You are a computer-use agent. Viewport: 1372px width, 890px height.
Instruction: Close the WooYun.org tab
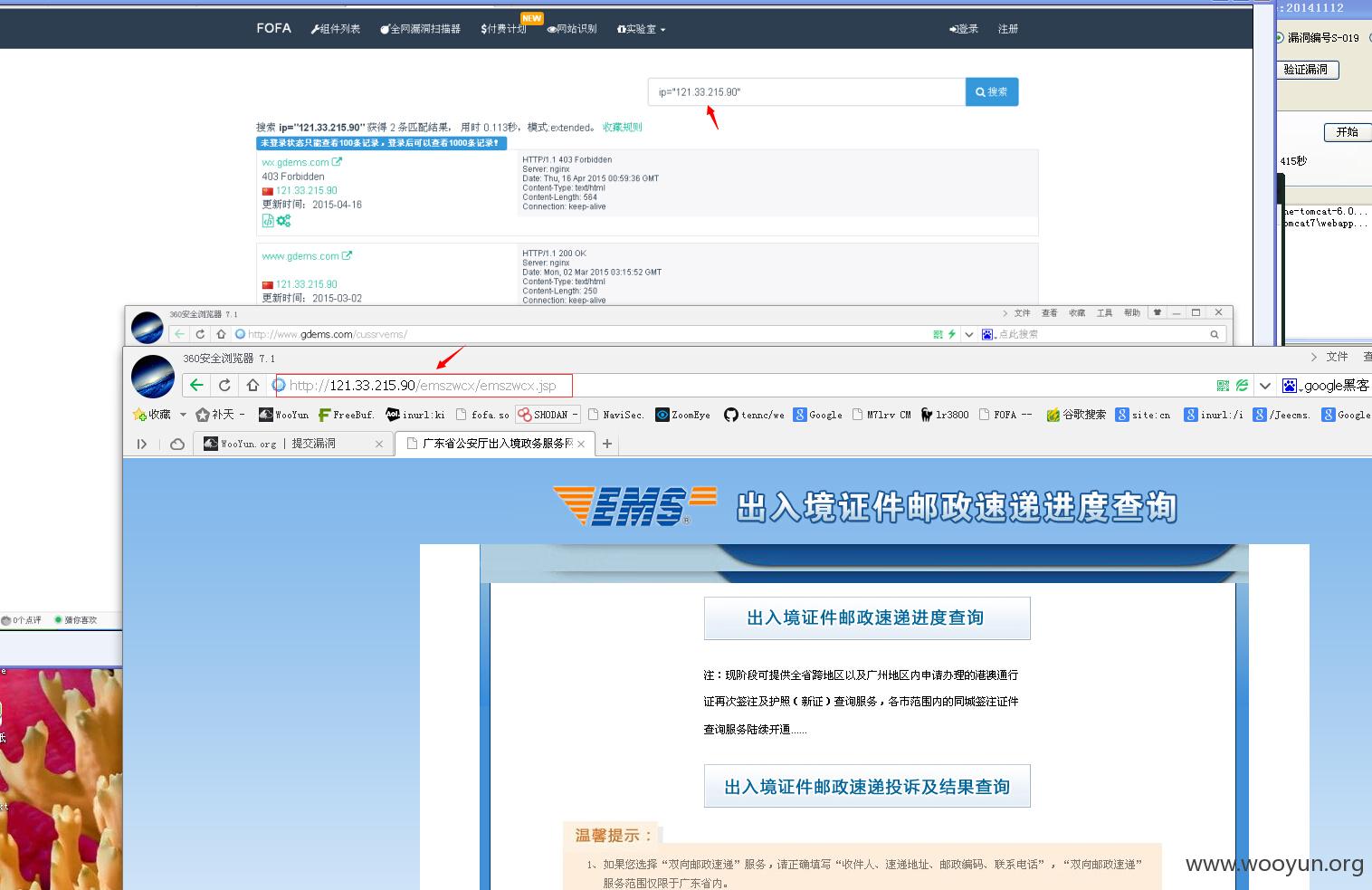[x=379, y=444]
